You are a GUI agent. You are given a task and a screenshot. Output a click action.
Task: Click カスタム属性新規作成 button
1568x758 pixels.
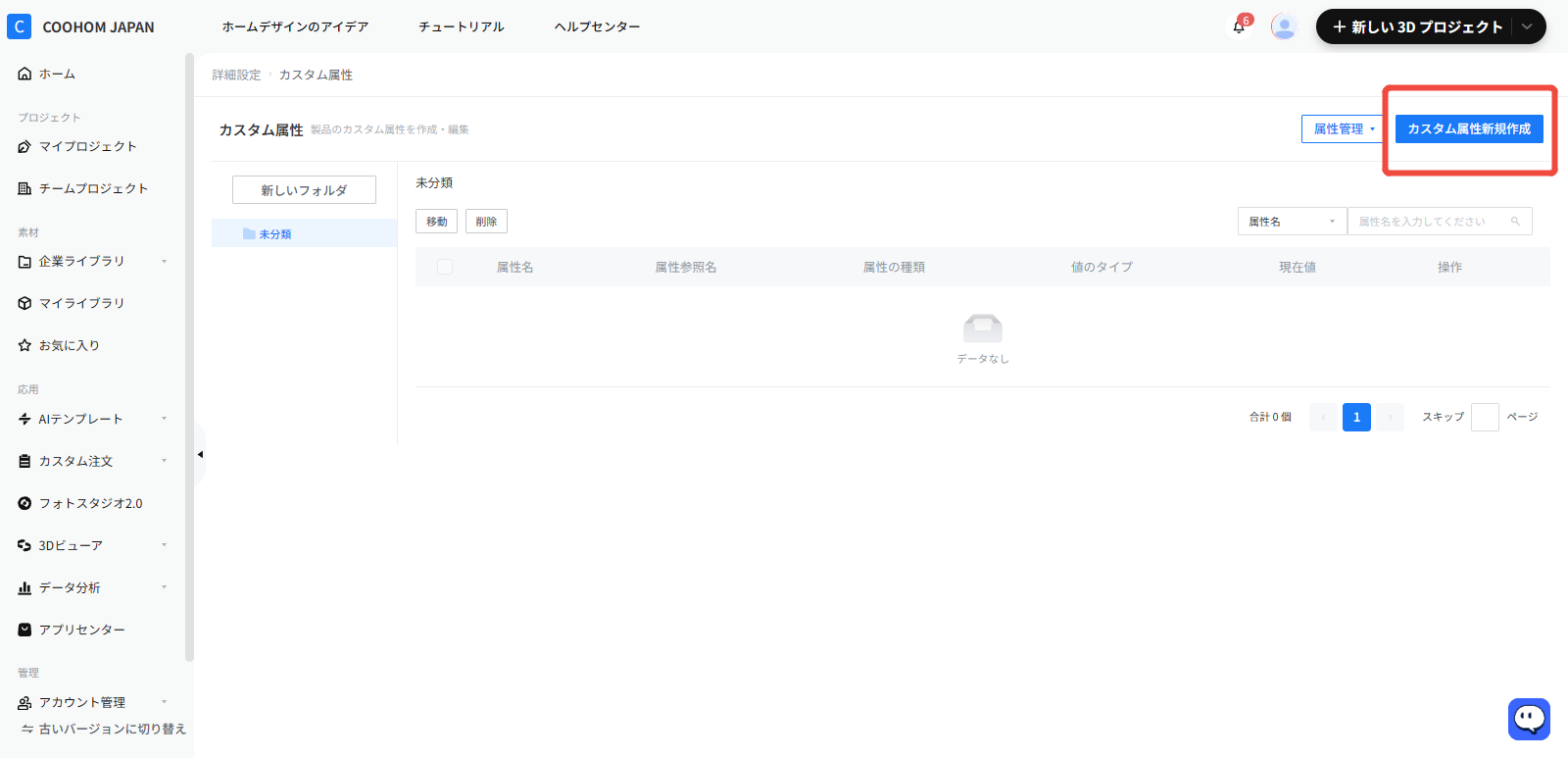tap(1469, 128)
